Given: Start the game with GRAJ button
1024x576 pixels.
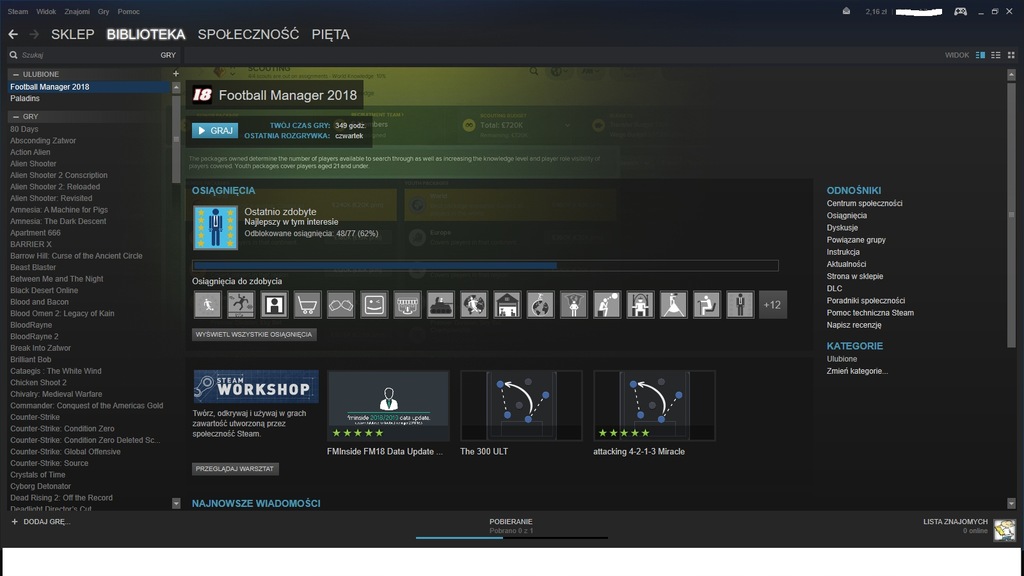Looking at the screenshot, I should [x=215, y=131].
